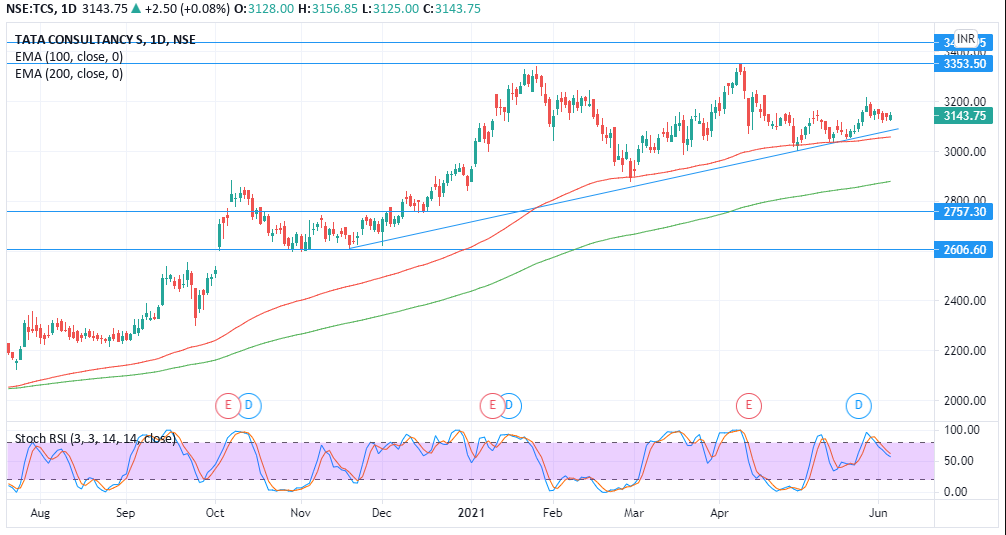Open the dividend D marker in January 2021
1006x535 pixels.
point(511,405)
